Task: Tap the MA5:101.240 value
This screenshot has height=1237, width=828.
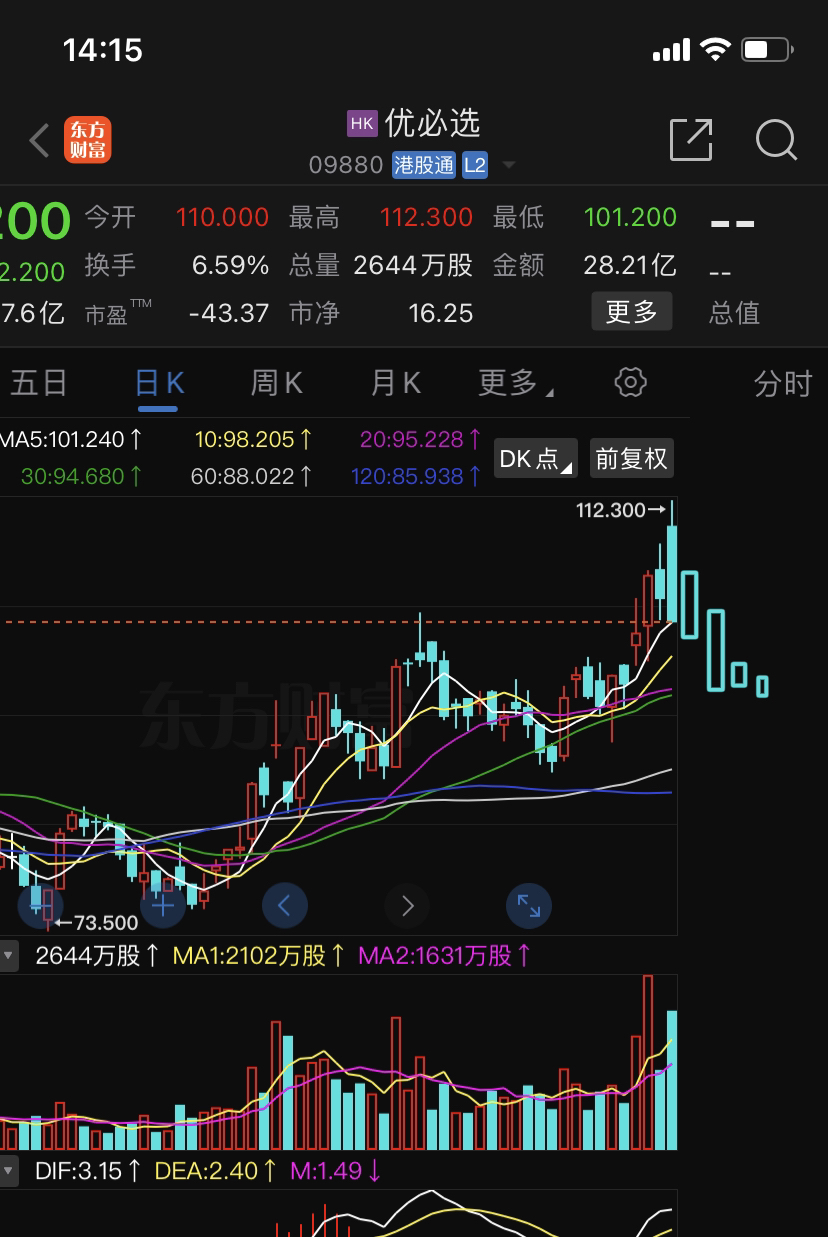Action: (71, 439)
